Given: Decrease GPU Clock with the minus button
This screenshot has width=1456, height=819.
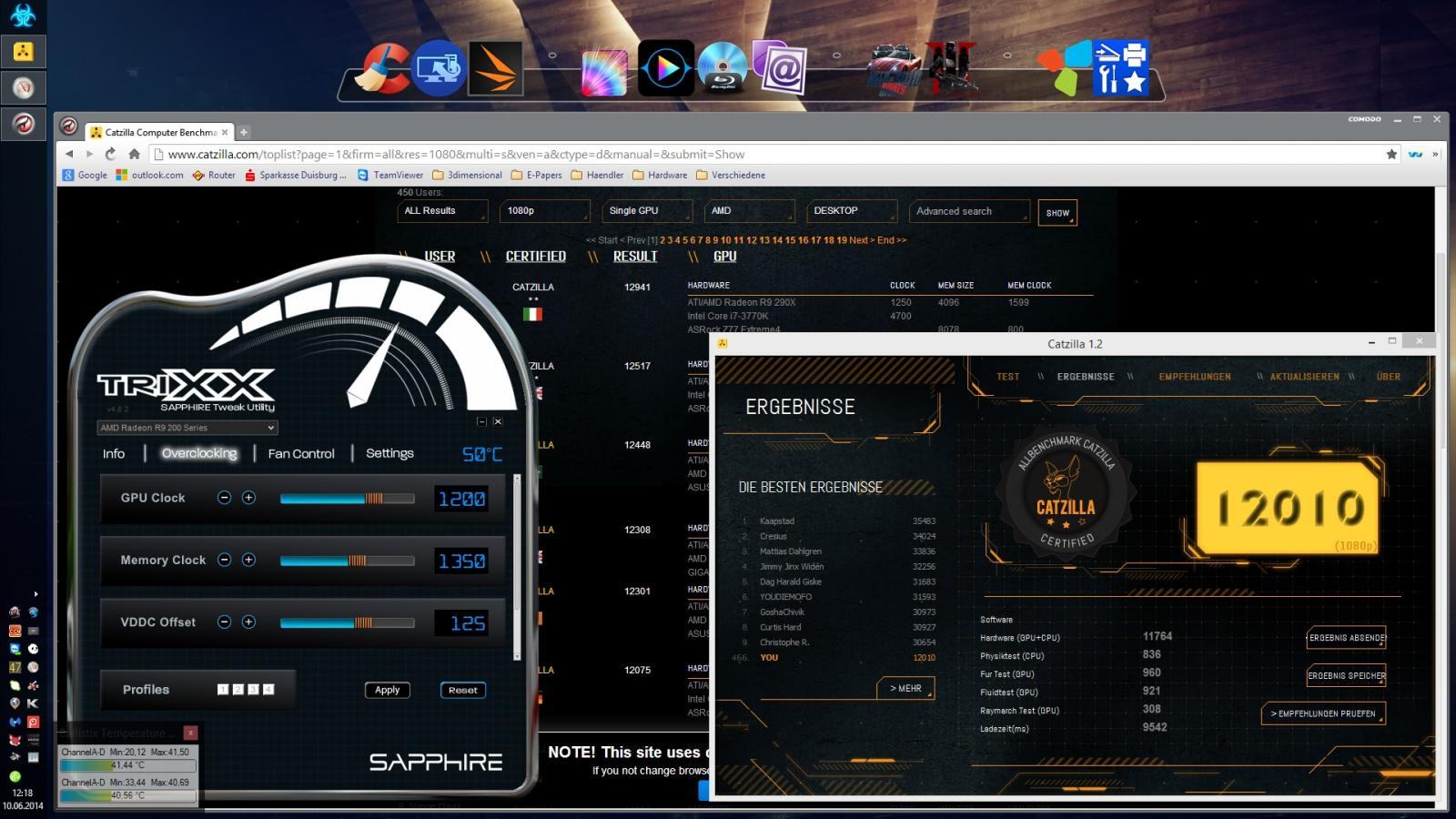Looking at the screenshot, I should 224,498.
